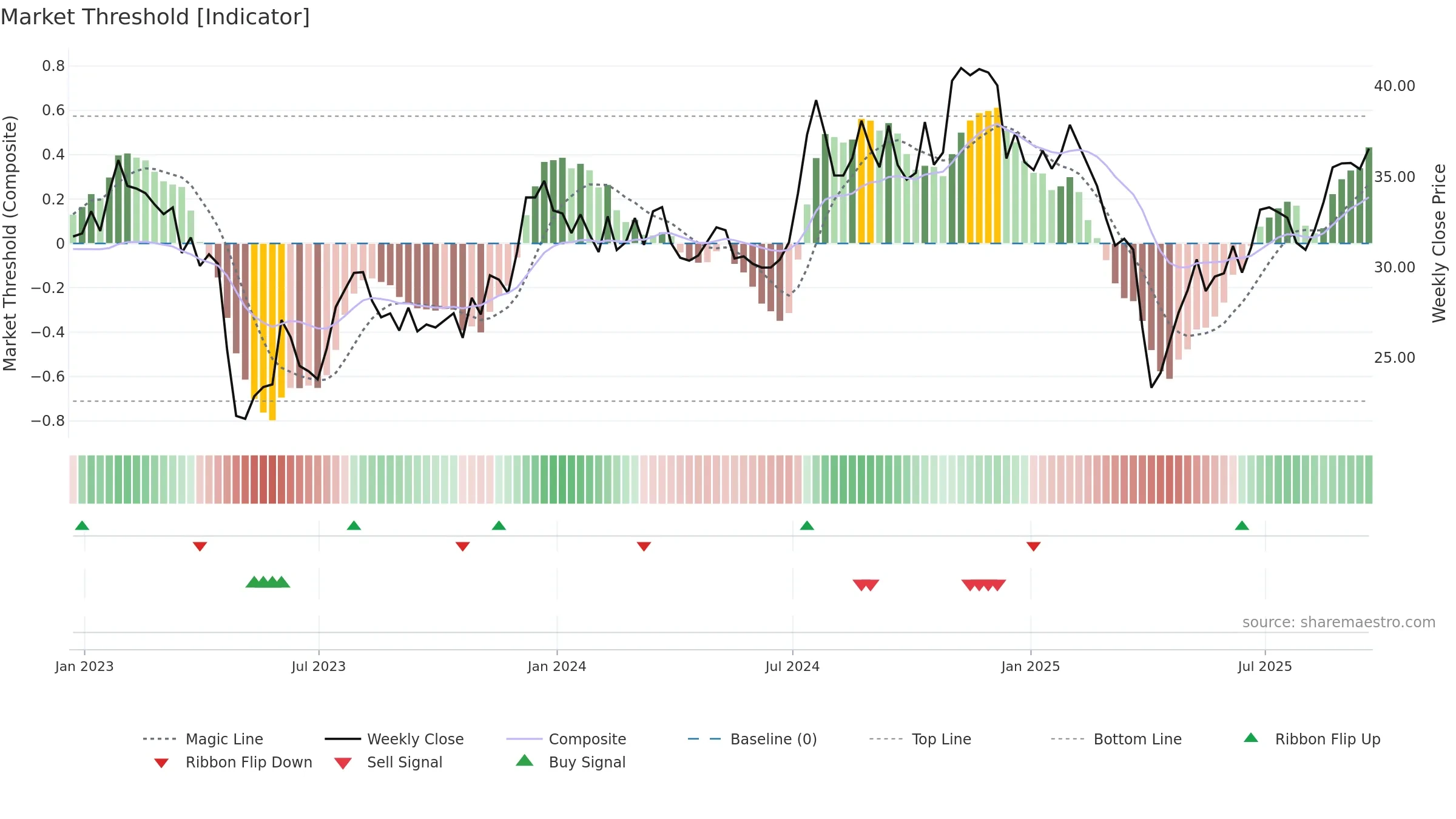Click the first green Buy Signal triangle near May 2023

click(x=254, y=582)
